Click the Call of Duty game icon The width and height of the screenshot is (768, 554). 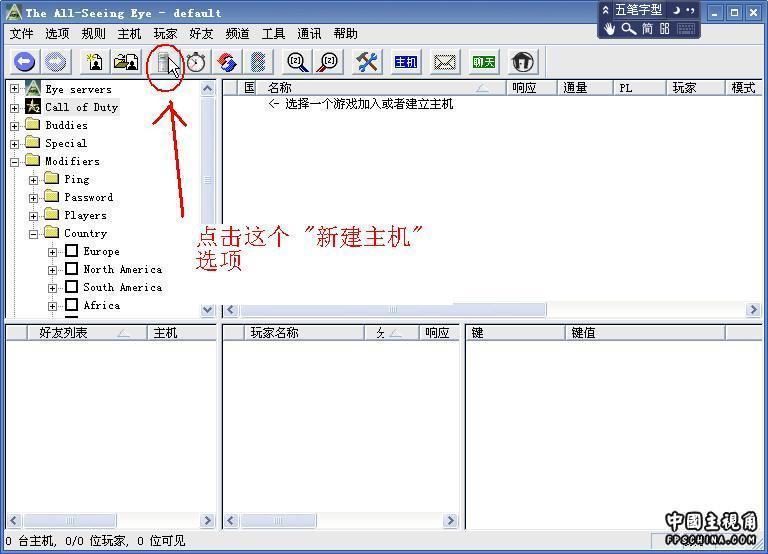tap(33, 107)
